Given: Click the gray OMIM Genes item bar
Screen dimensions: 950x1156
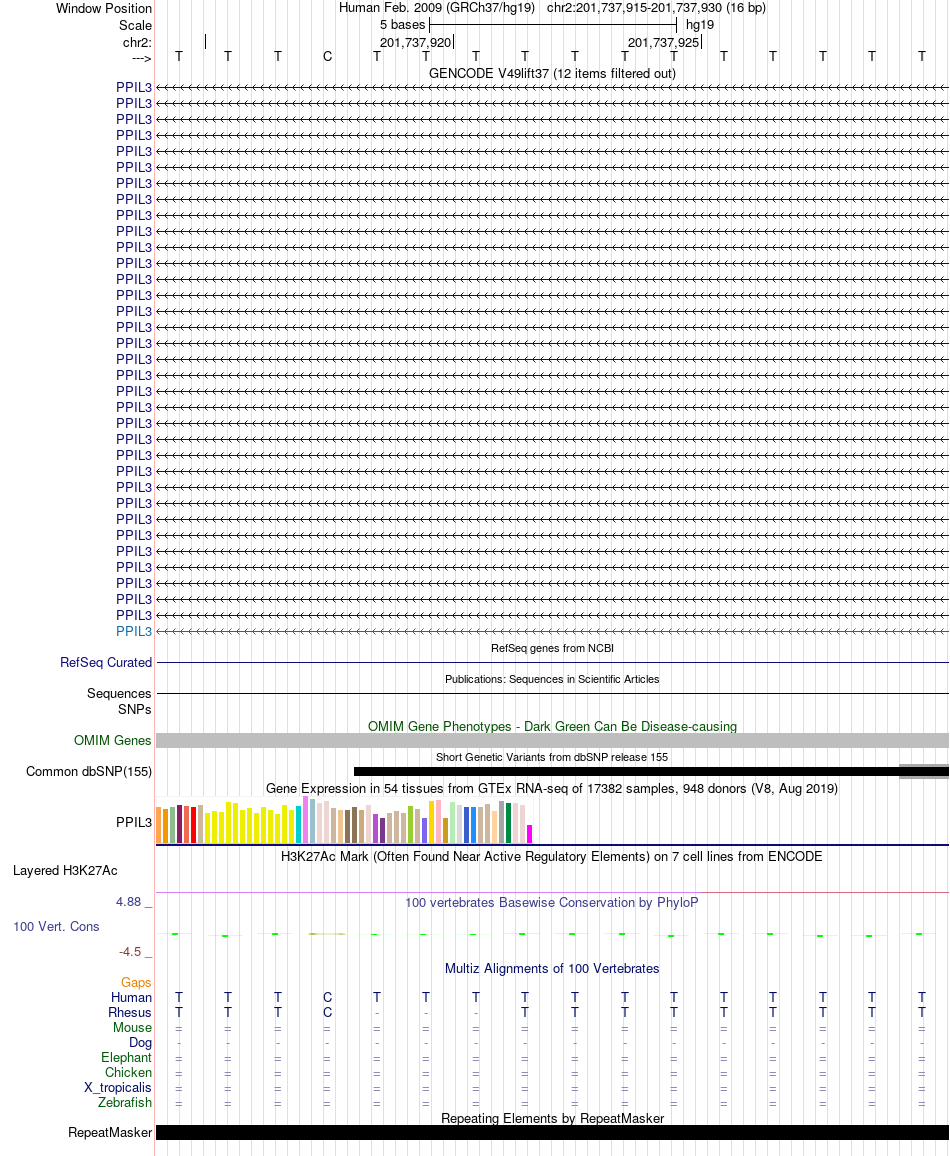Looking at the screenshot, I should click(x=552, y=740).
